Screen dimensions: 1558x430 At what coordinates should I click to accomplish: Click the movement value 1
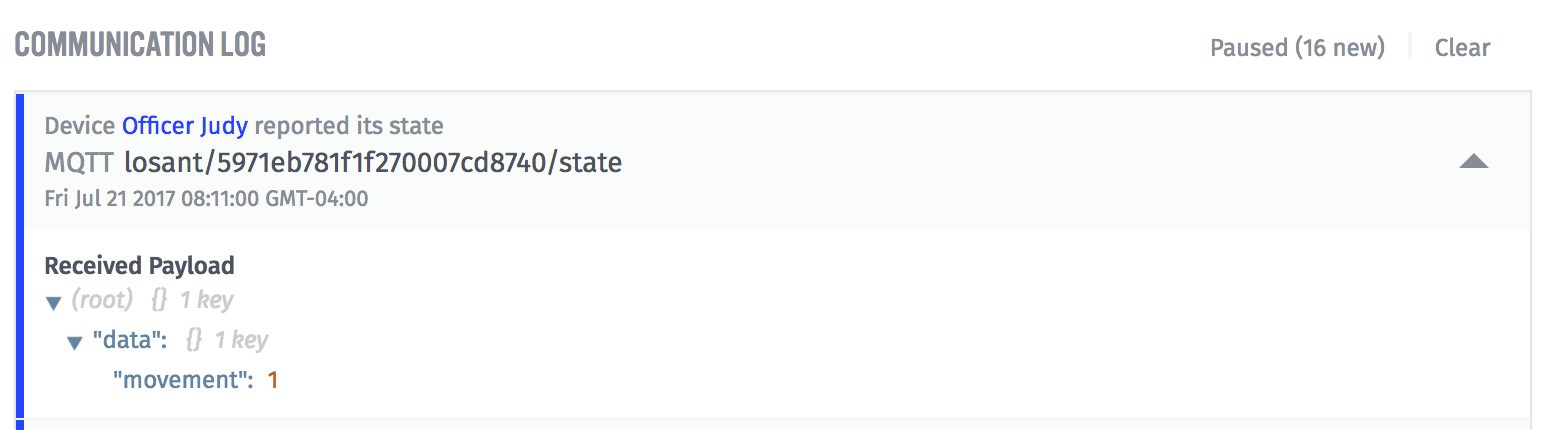pos(272,380)
